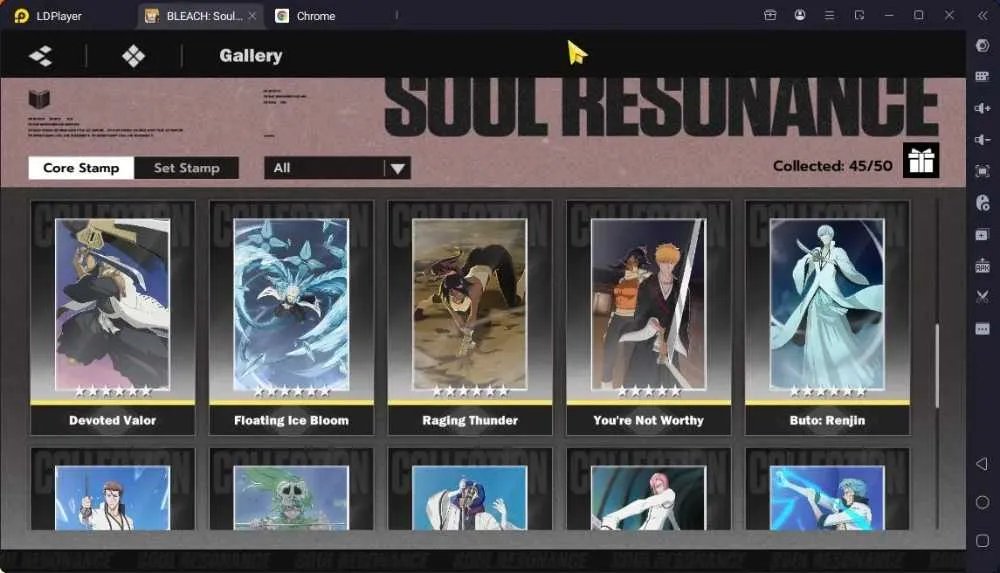Lower volume with LDPlayer volume down icon

[982, 139]
